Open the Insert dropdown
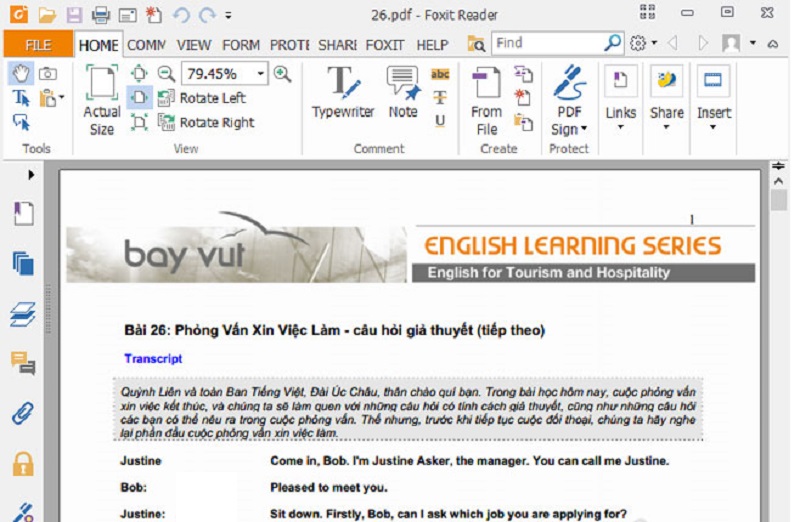800x522 pixels. (713, 98)
